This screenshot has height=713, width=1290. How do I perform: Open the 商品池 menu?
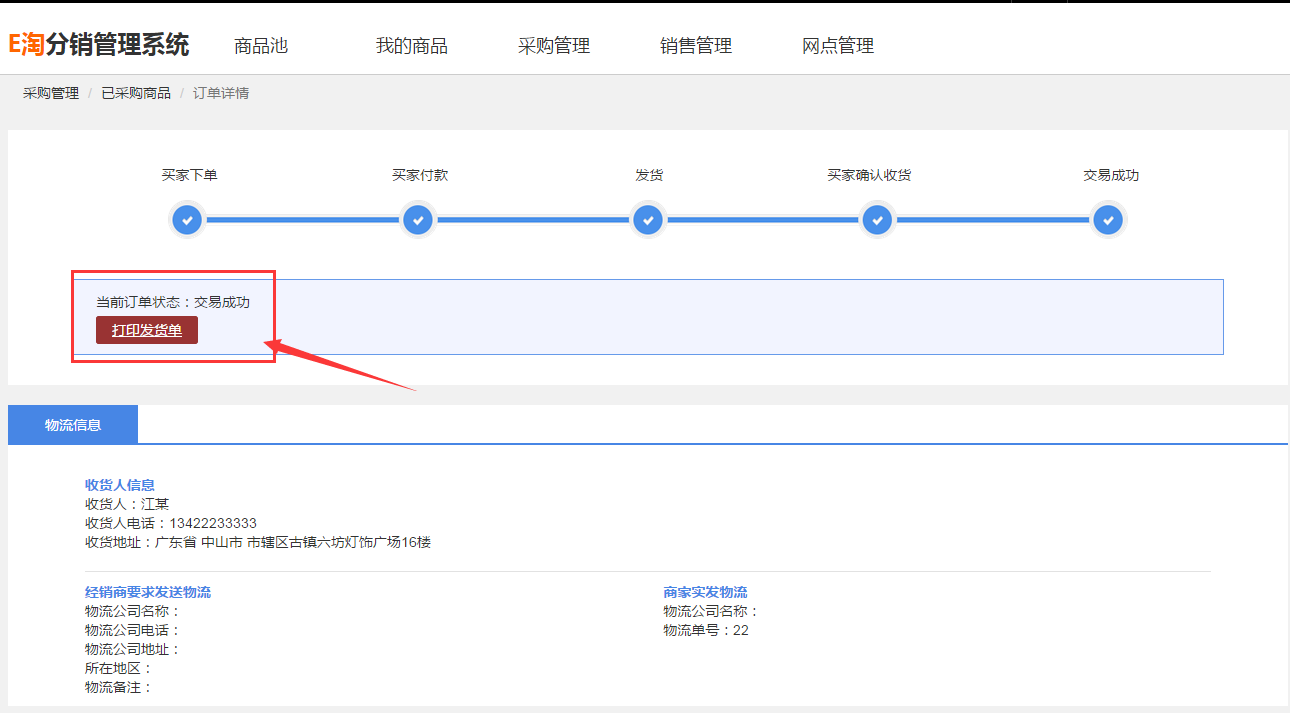point(261,46)
